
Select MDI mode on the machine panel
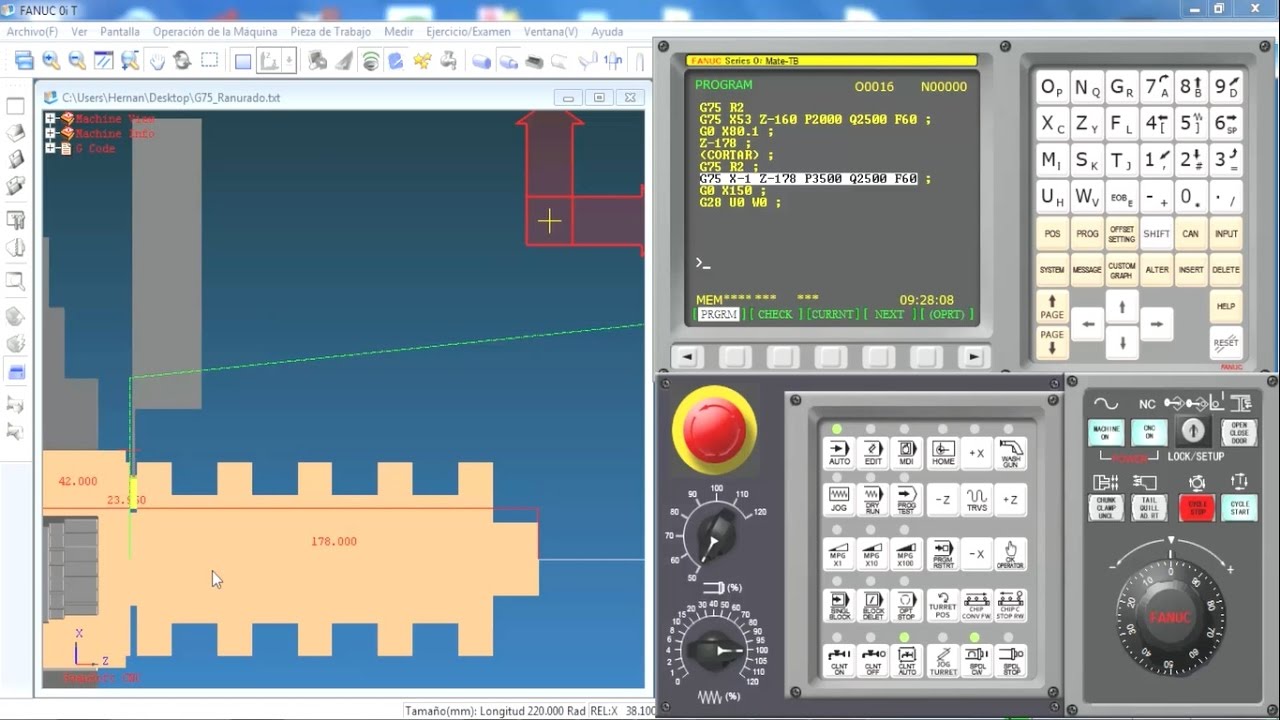click(x=907, y=453)
